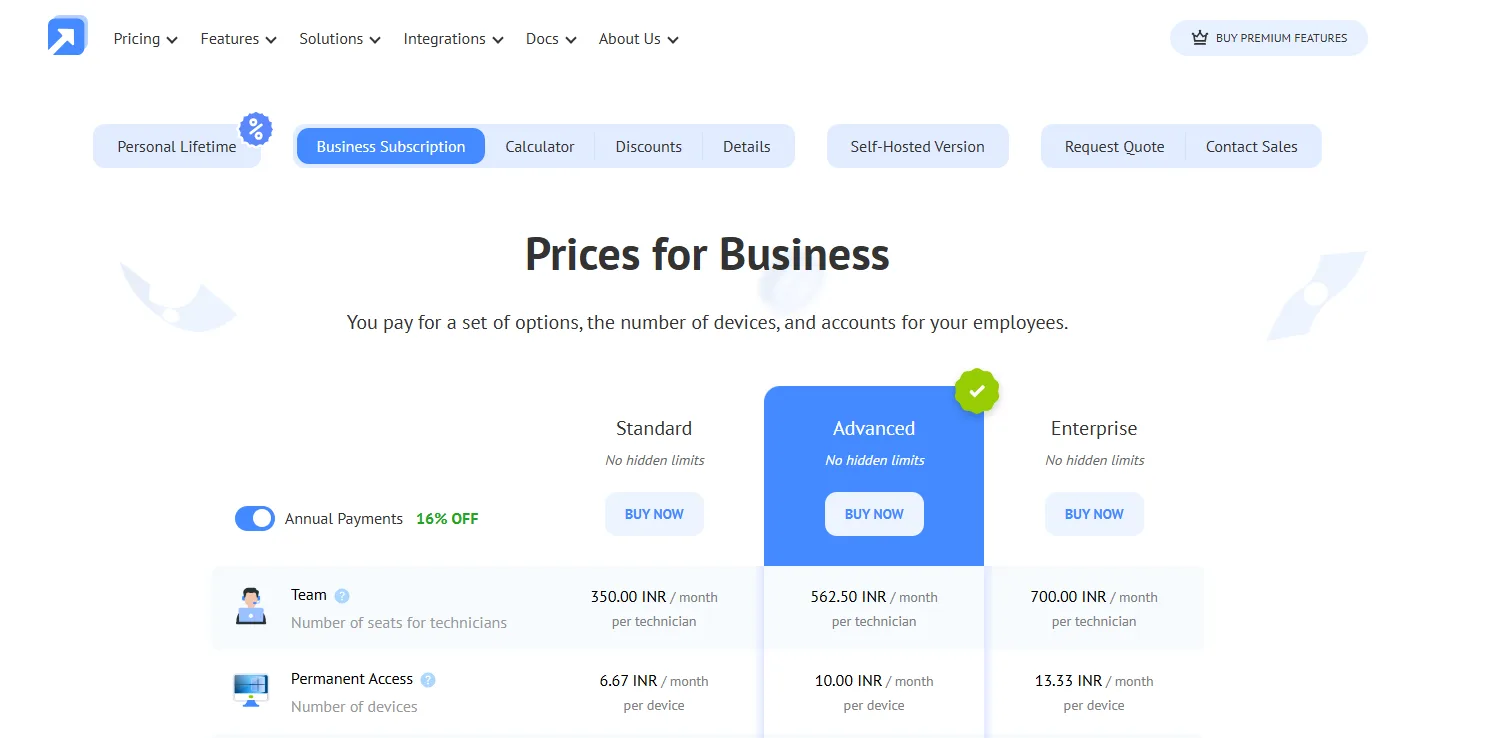Click Number of seats for technicians text
Screen dimensions: 1490x738
[399, 622]
